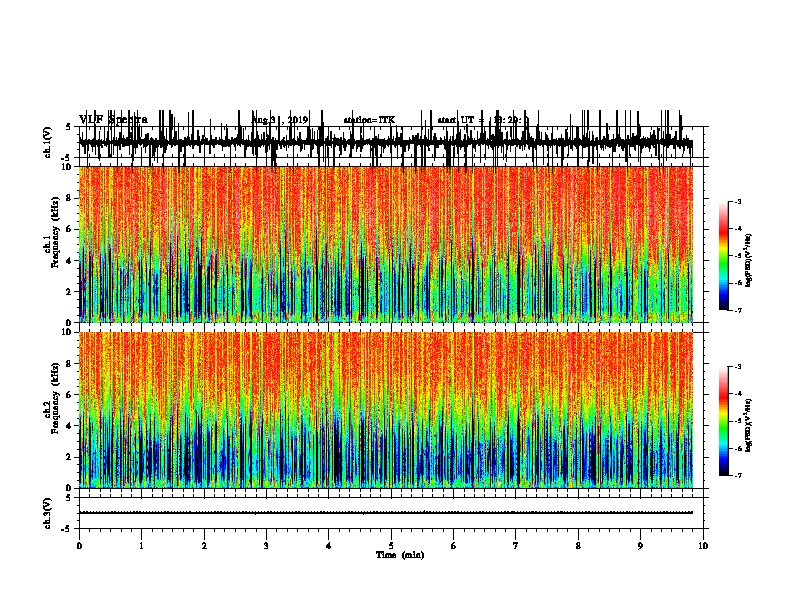Click the ch.2 color scale log PSD unit label
This screenshot has width=792, height=612.
click(748, 425)
